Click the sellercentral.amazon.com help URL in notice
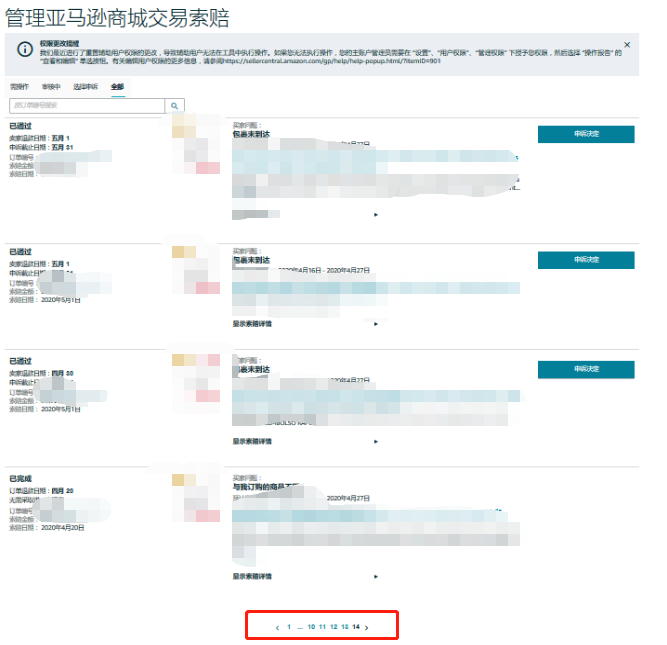This screenshot has height=645, width=667. click(x=332, y=61)
